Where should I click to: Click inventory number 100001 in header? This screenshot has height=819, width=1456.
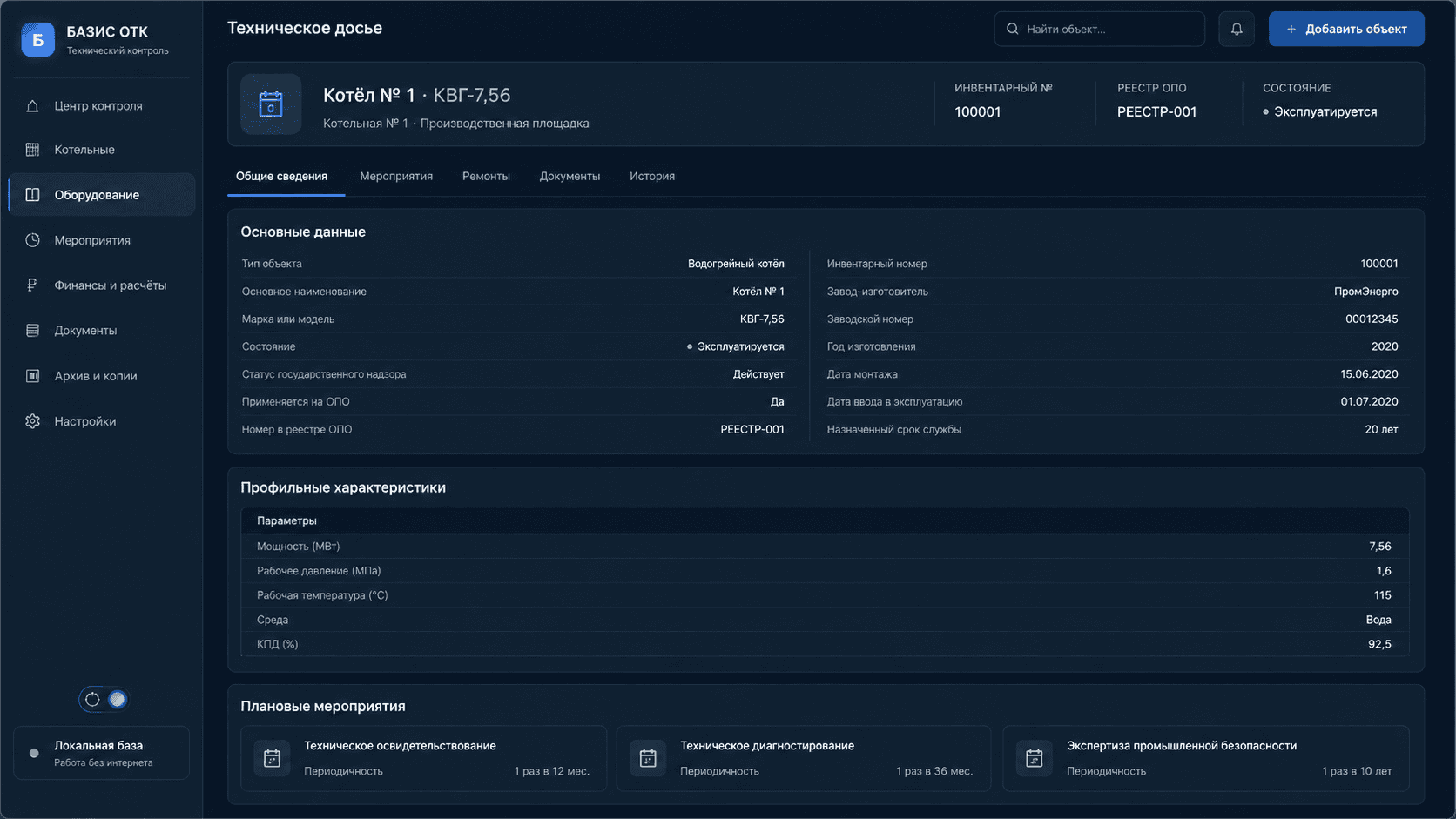point(978,111)
